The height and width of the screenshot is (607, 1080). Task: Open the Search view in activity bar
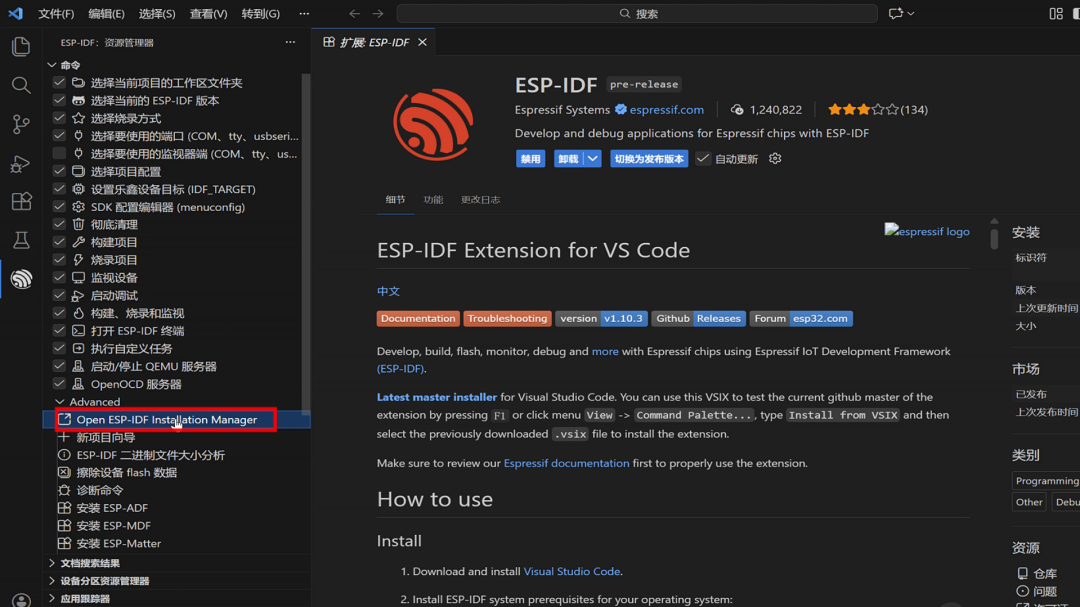(21, 85)
